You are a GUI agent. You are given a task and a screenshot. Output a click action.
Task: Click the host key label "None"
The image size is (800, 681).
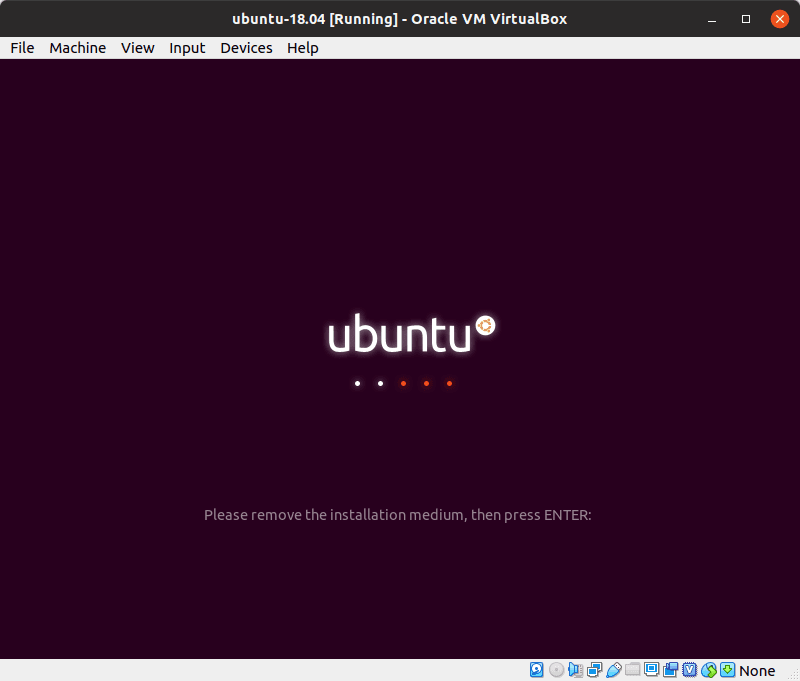(757, 671)
